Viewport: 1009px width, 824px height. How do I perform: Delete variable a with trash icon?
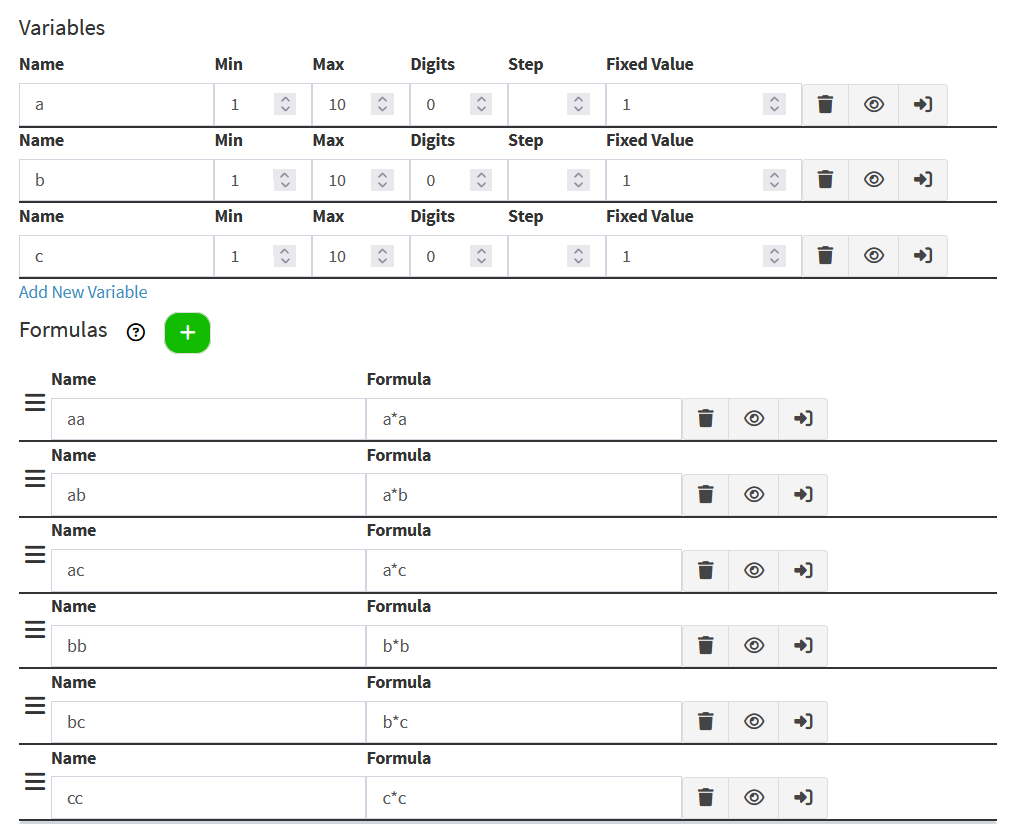825,104
